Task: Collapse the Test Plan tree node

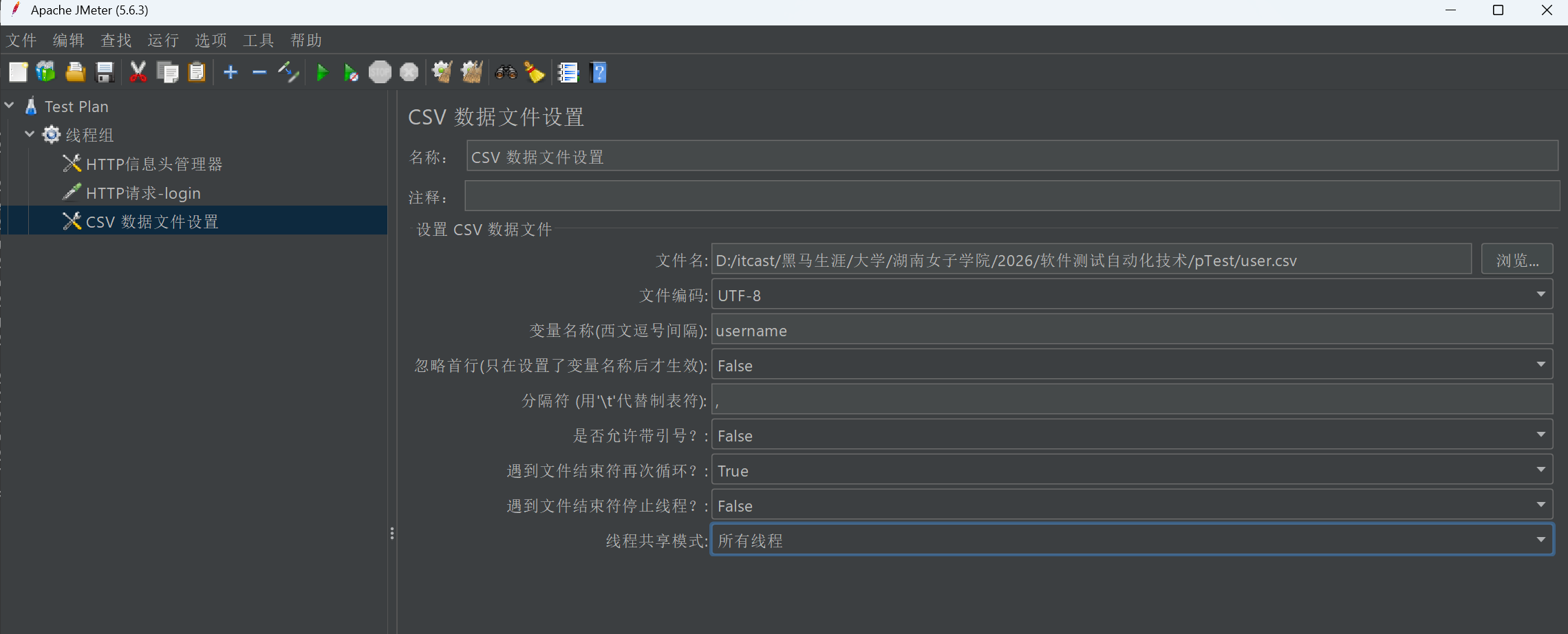Action: point(10,106)
